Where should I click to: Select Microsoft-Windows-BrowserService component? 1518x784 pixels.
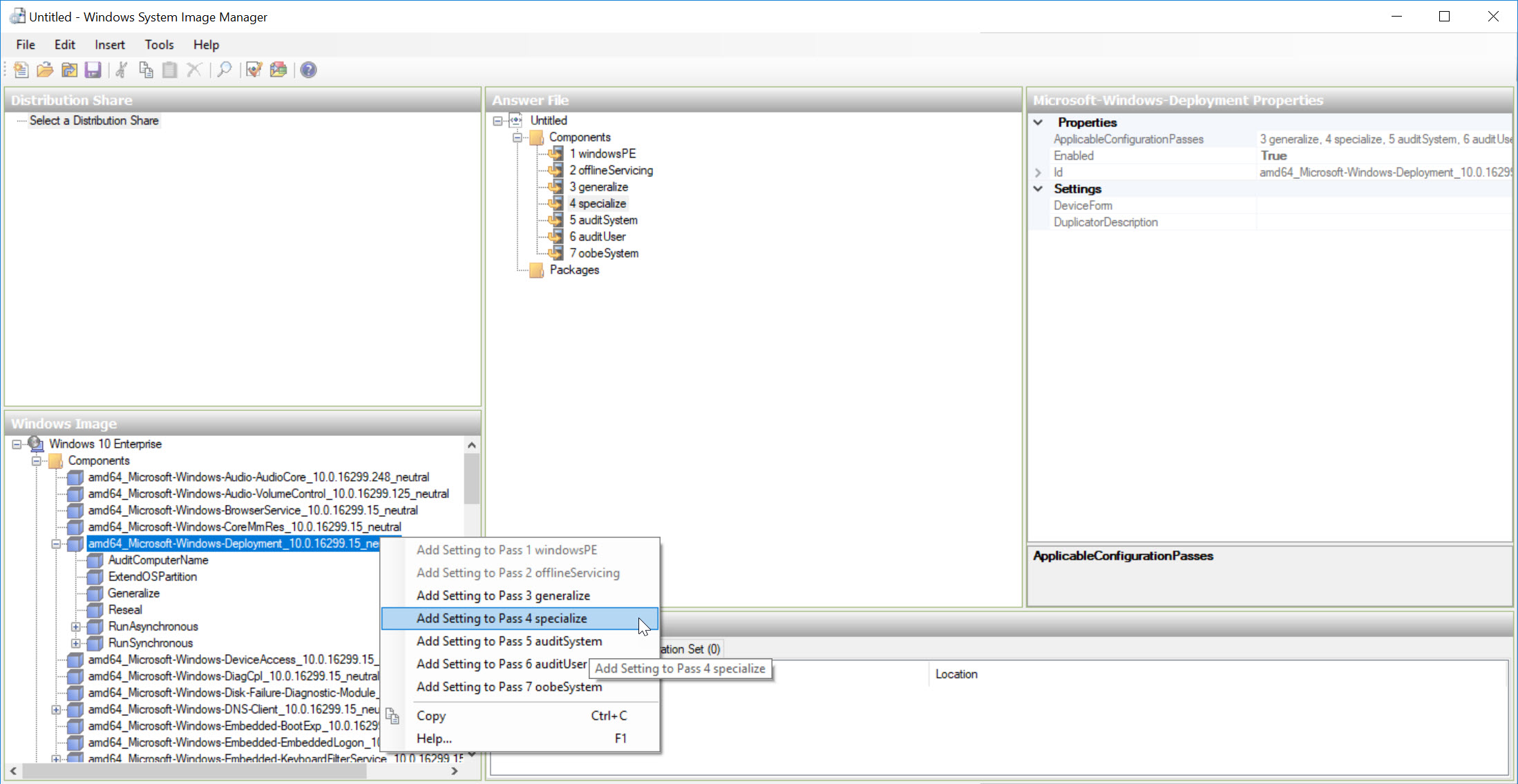253,510
